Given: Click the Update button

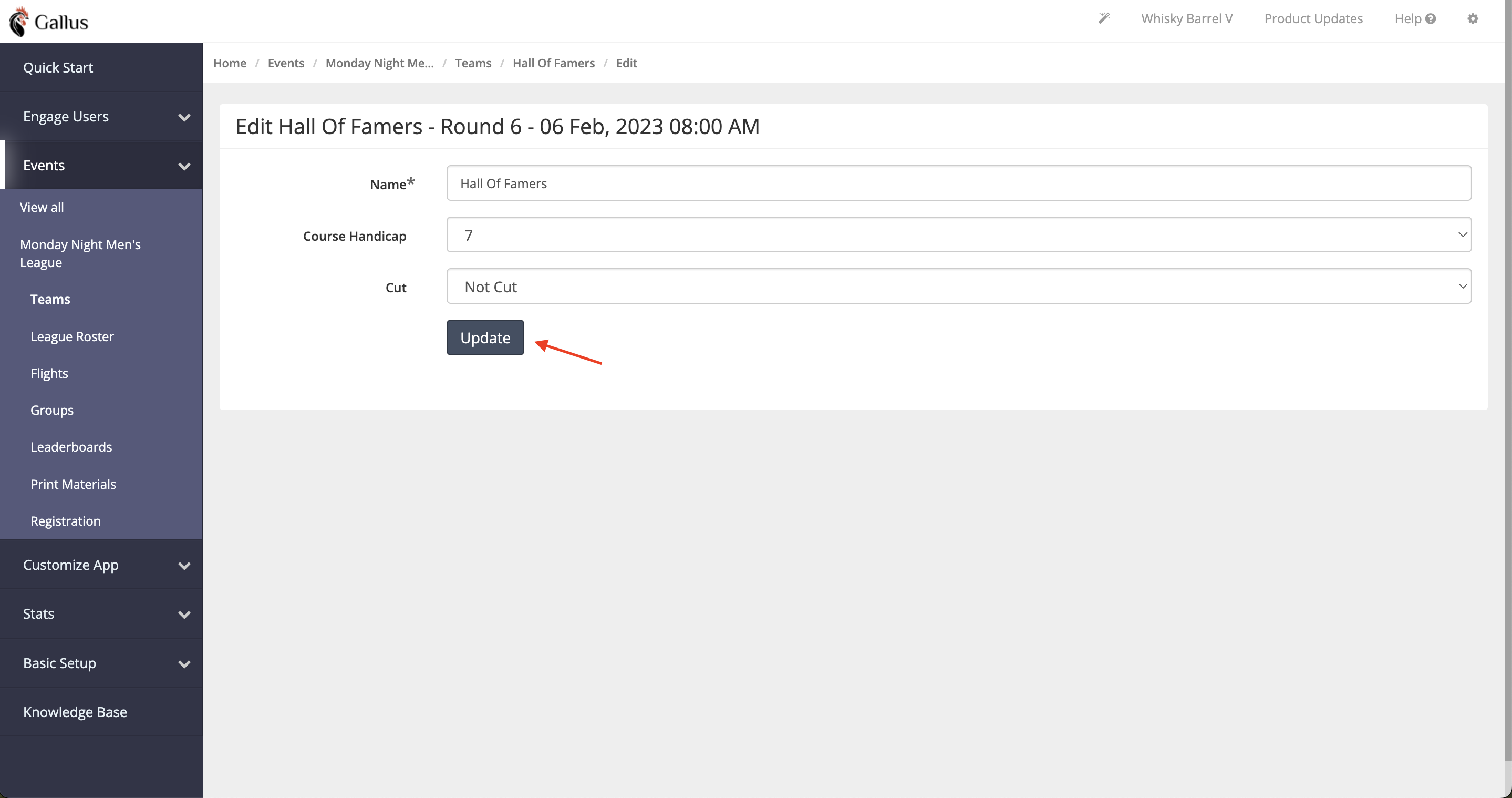Looking at the screenshot, I should coord(485,337).
